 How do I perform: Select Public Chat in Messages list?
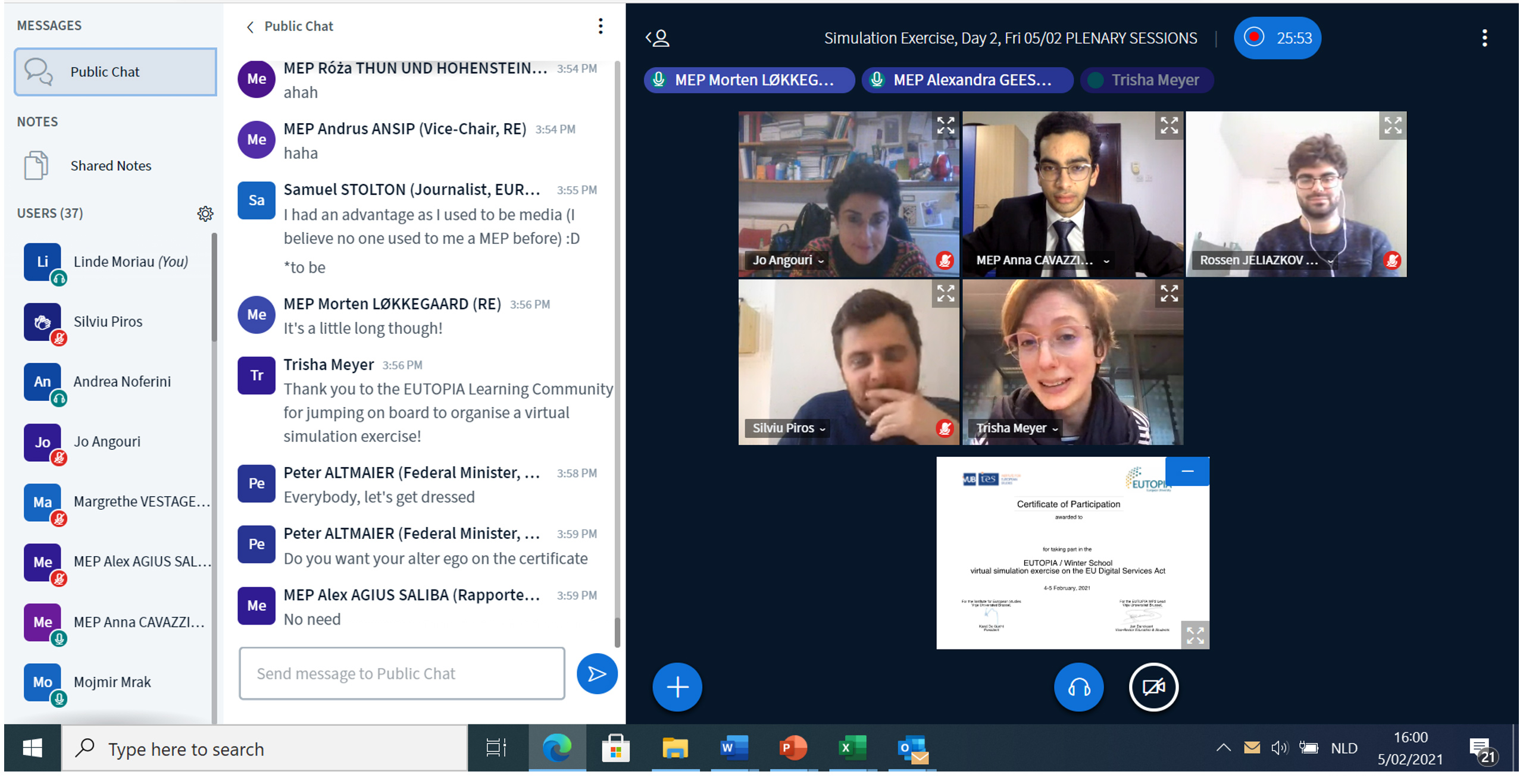pos(115,72)
